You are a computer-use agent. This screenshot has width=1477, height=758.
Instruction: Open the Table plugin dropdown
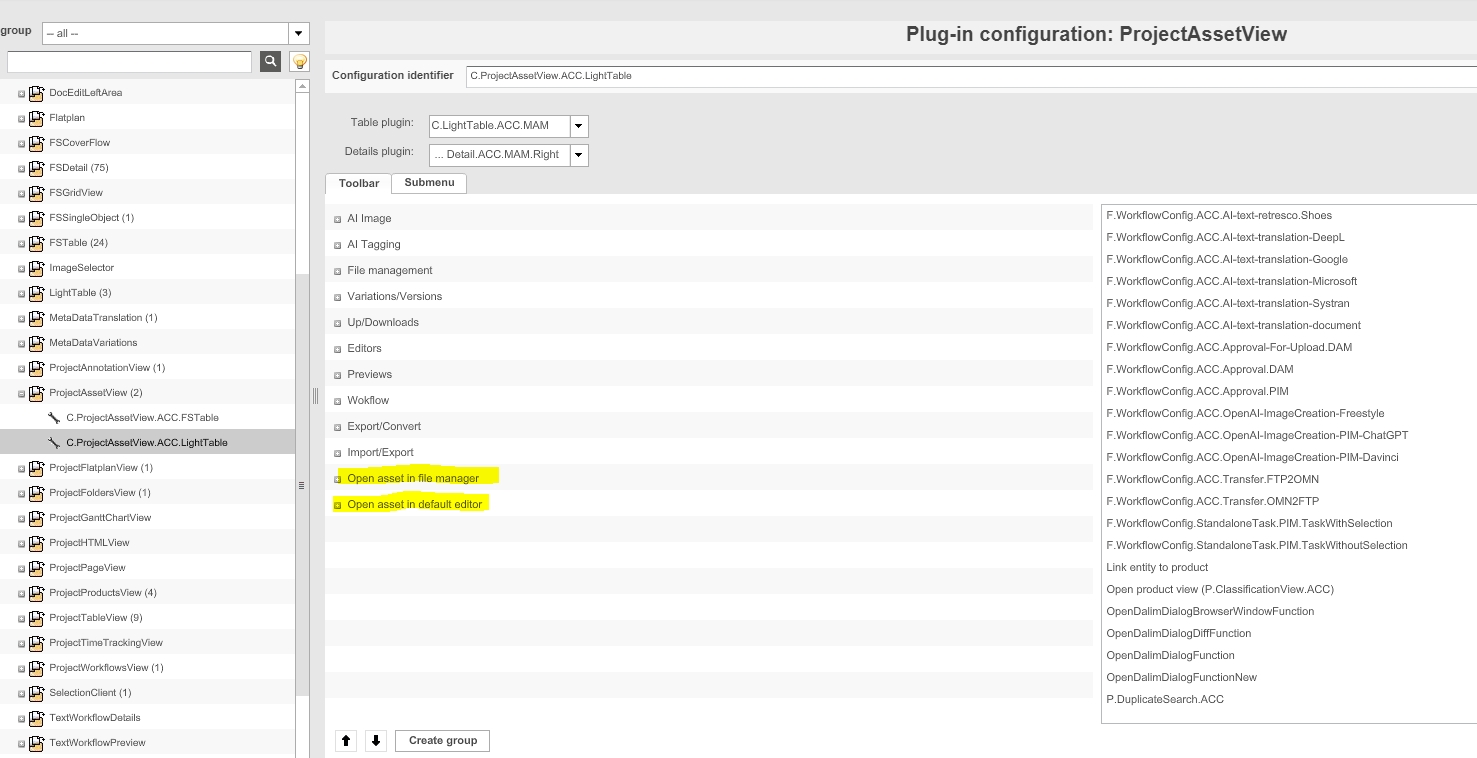pyautogui.click(x=579, y=126)
